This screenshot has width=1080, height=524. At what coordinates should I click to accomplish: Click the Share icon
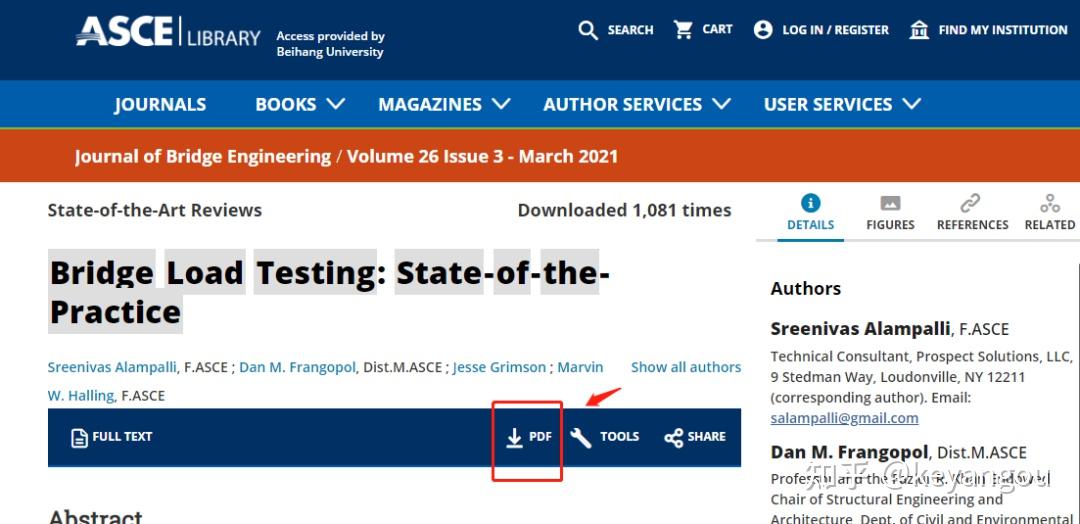pos(674,437)
